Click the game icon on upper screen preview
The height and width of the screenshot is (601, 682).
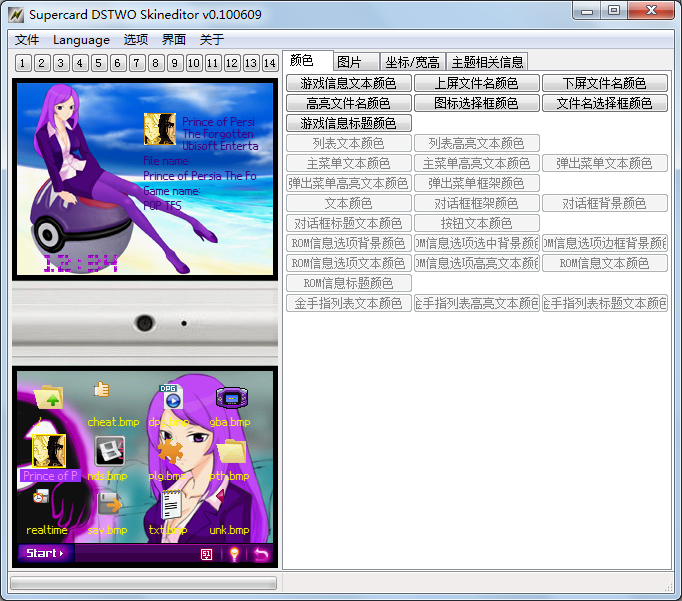coord(160,129)
